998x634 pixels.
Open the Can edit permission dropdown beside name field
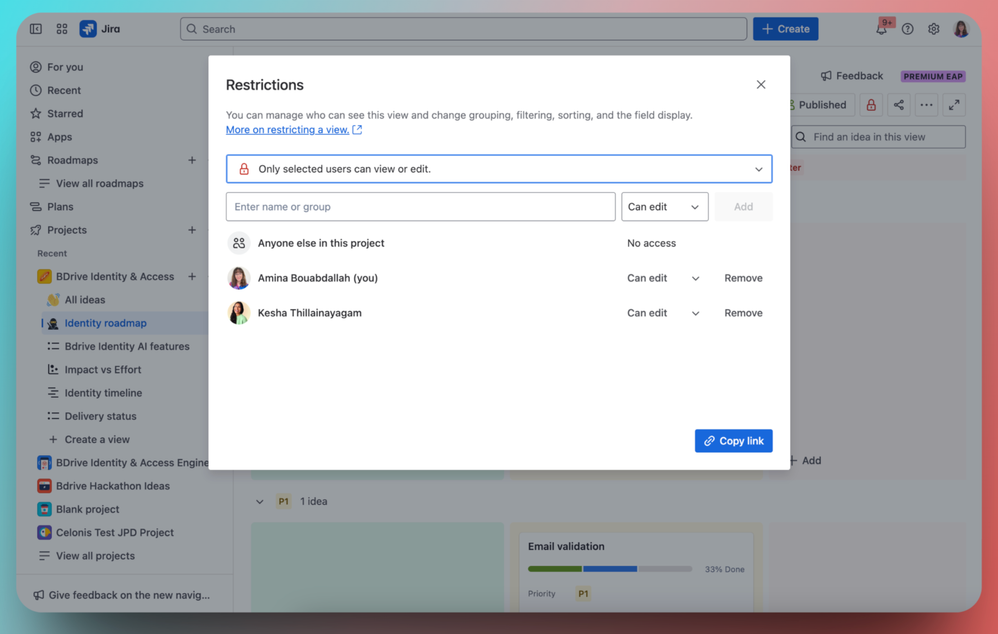tap(664, 207)
